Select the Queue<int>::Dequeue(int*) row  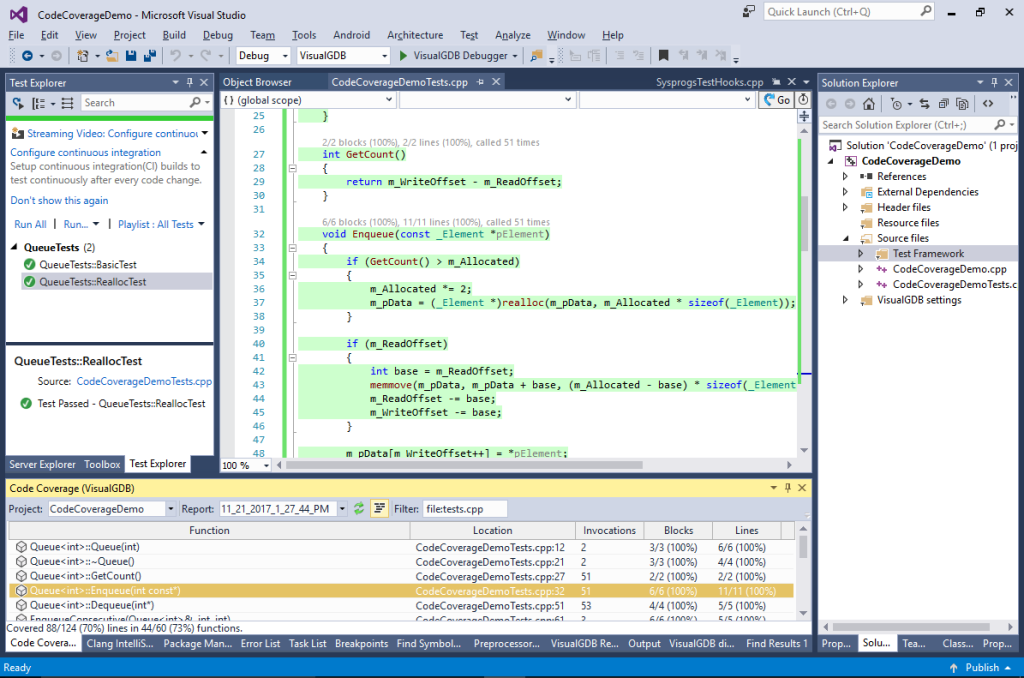(402, 605)
